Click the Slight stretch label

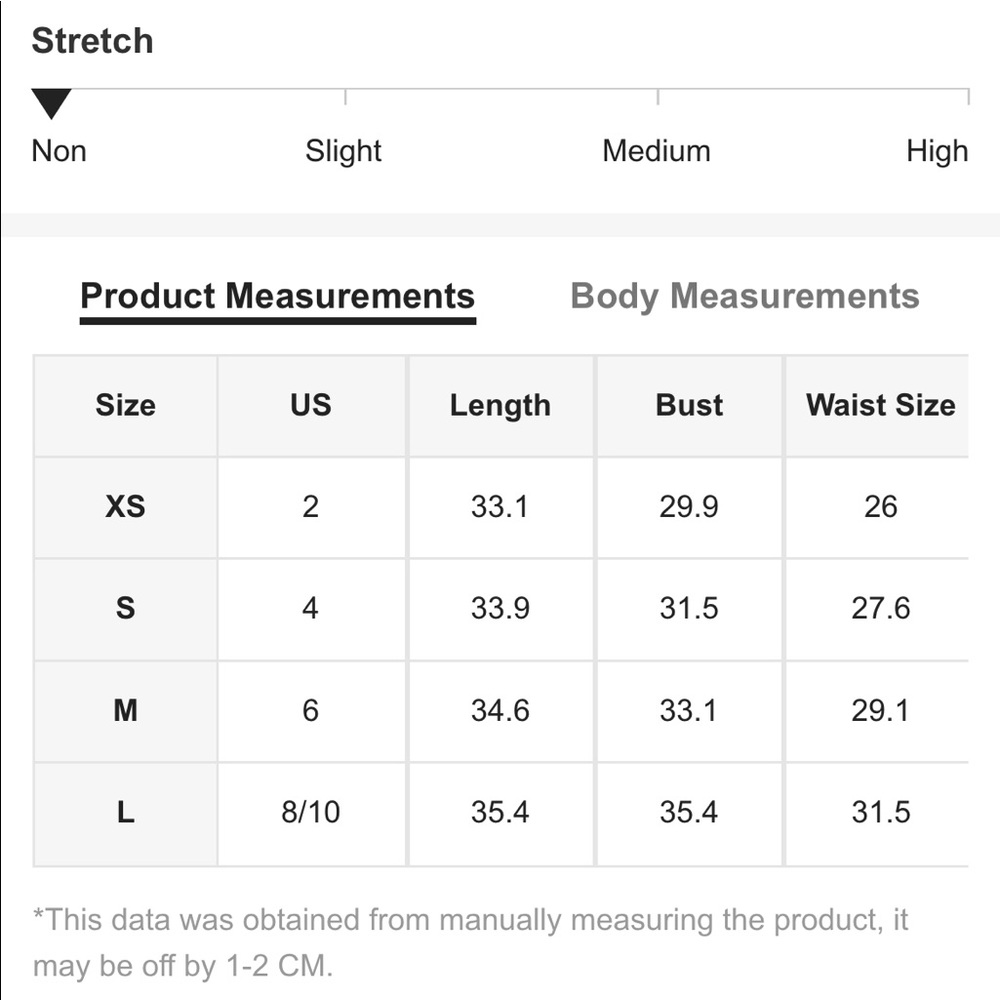point(343,151)
